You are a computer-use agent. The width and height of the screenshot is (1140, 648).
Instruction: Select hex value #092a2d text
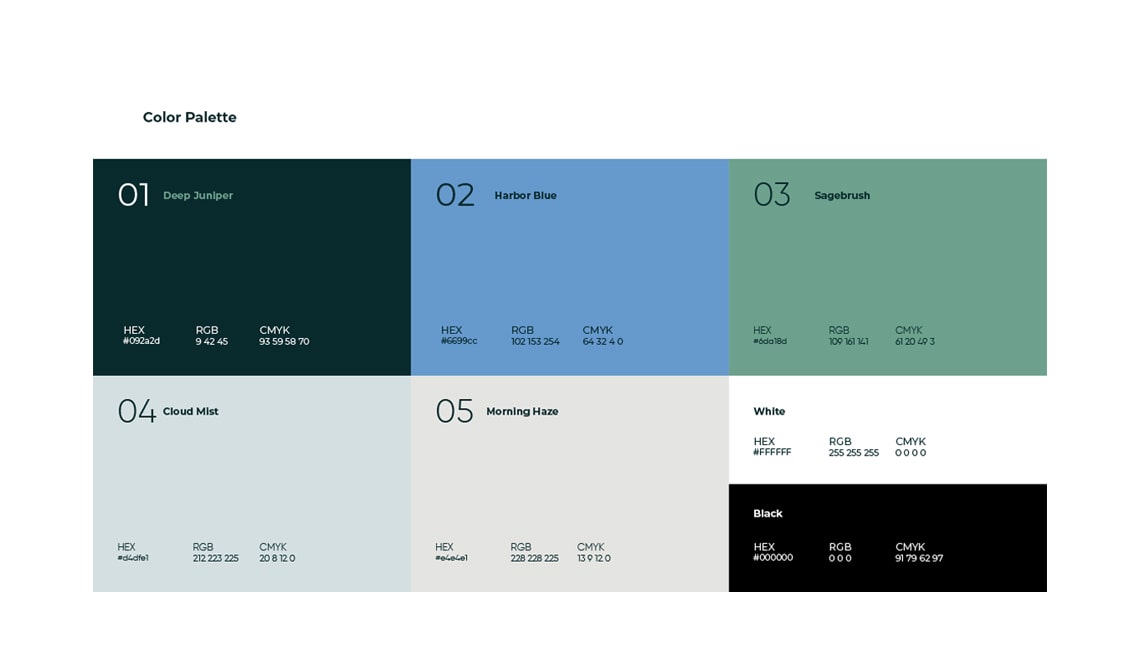coord(141,341)
